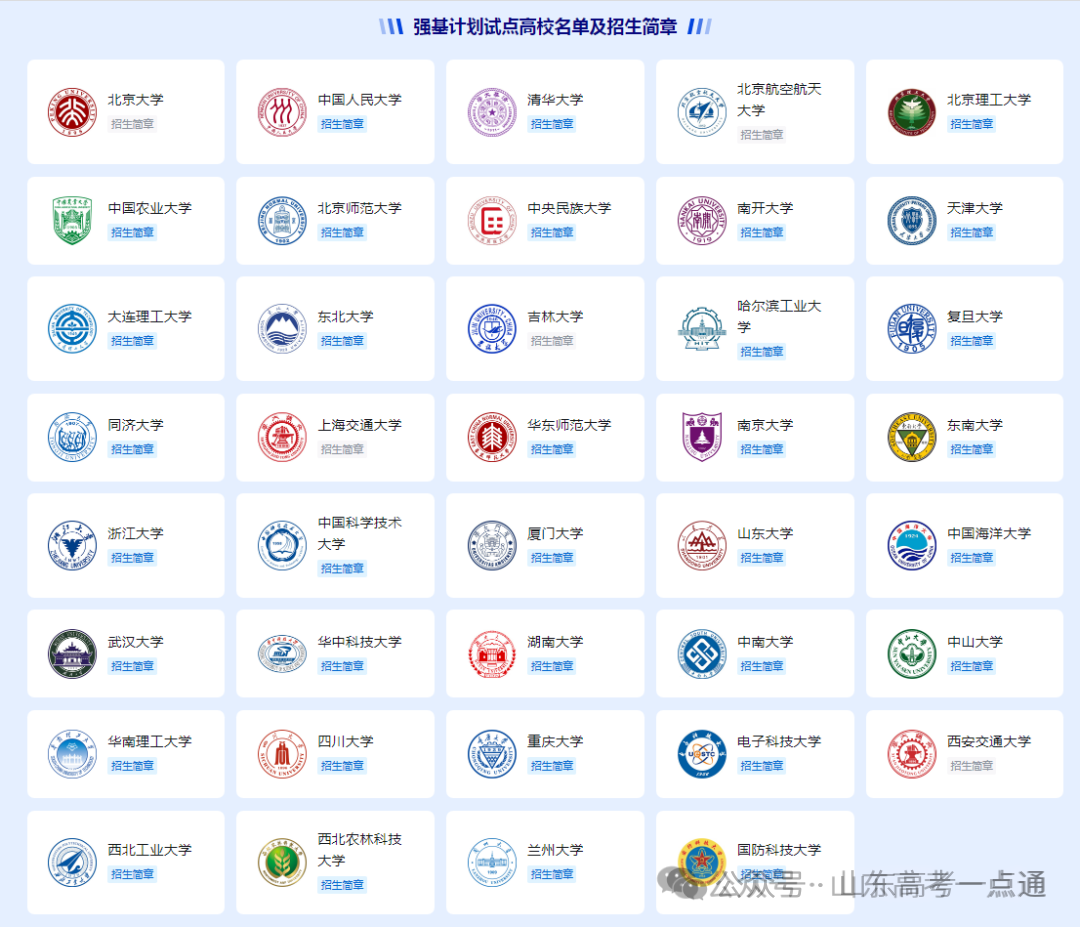Select the Fudan University logo
This screenshot has width=1080, height=927.
point(910,328)
